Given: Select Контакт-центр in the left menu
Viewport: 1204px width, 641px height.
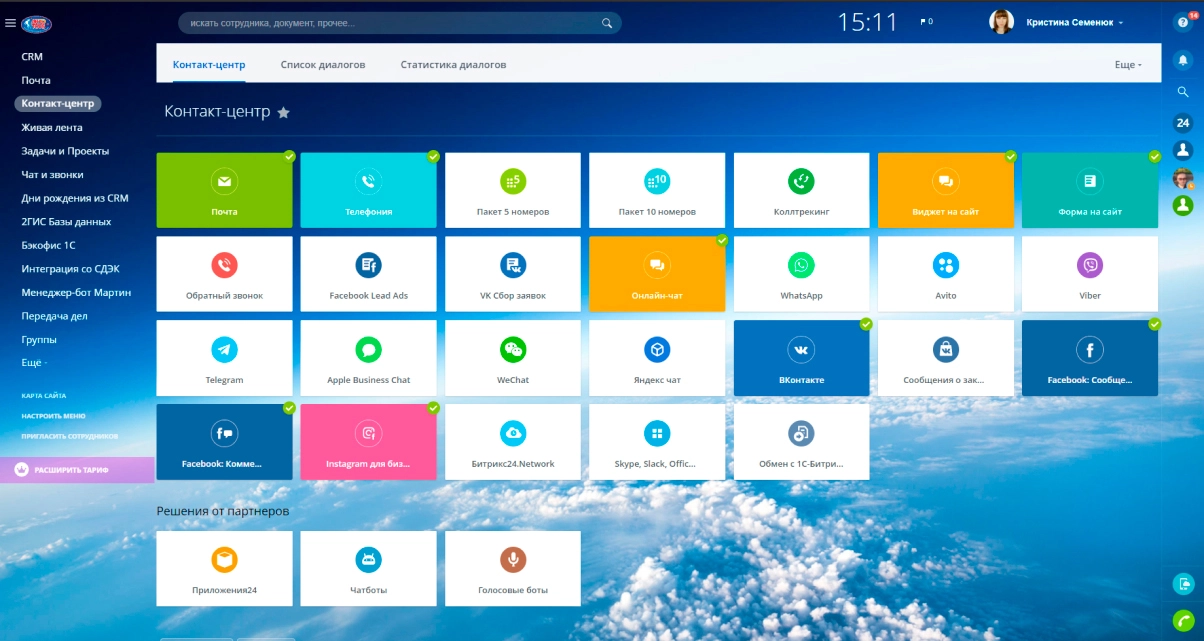Looking at the screenshot, I should click(58, 103).
